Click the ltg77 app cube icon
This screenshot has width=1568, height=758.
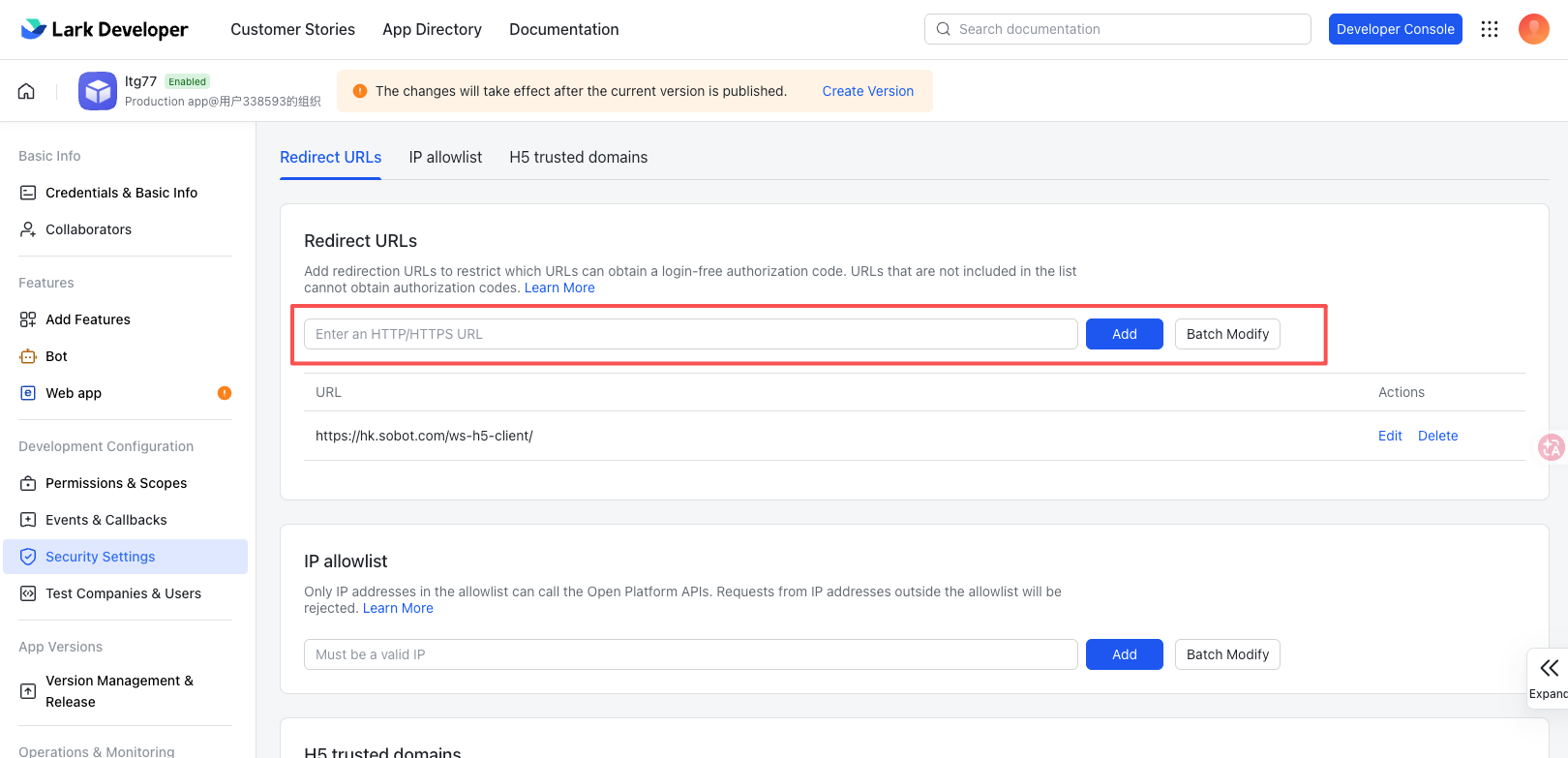(98, 91)
